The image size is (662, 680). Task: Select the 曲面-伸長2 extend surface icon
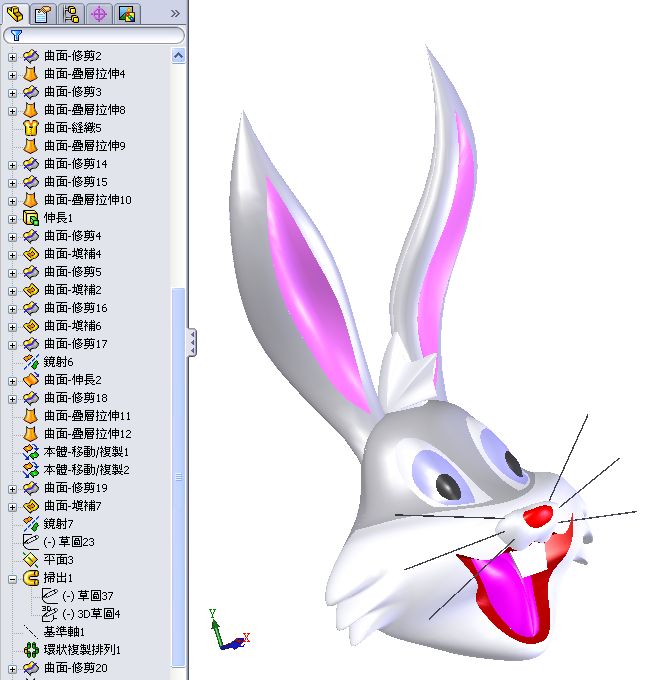(31, 380)
